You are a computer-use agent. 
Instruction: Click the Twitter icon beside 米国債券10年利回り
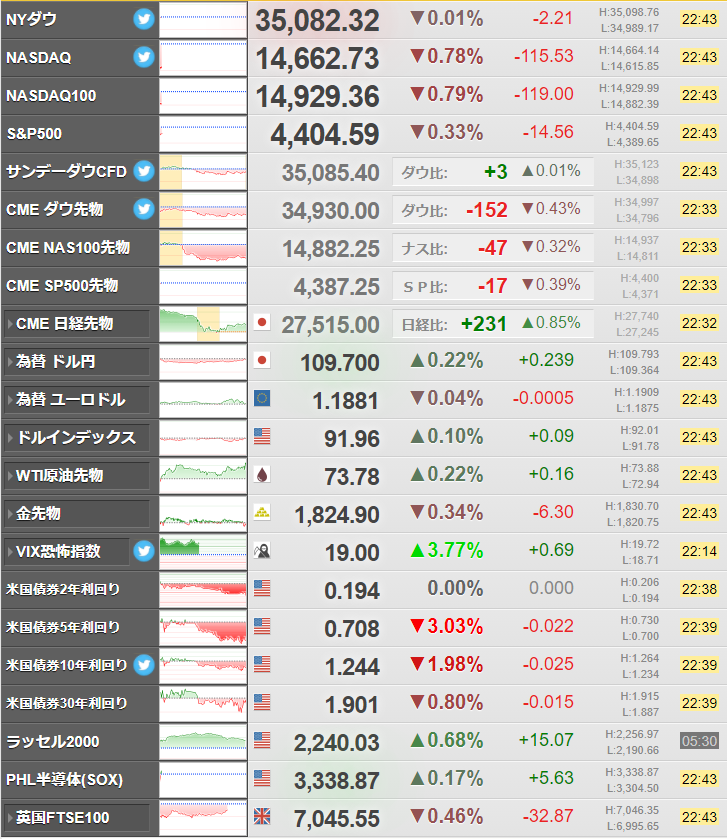point(144,665)
